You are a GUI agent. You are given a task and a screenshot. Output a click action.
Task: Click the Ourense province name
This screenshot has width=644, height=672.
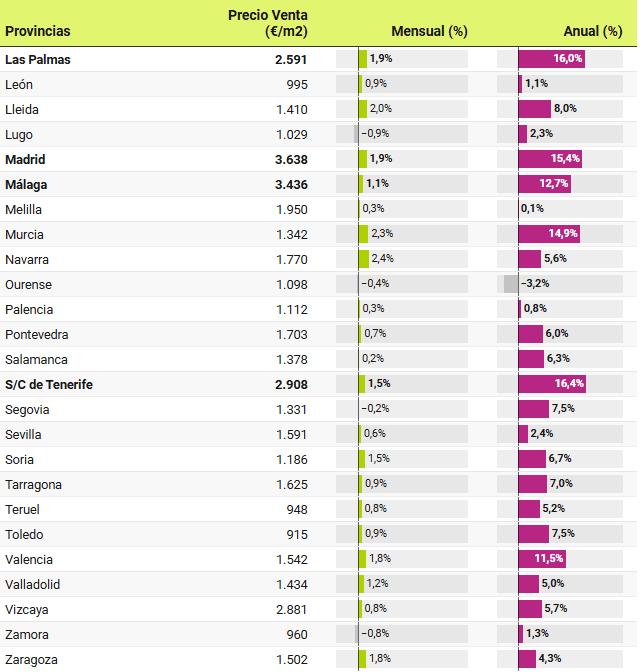click(28, 284)
